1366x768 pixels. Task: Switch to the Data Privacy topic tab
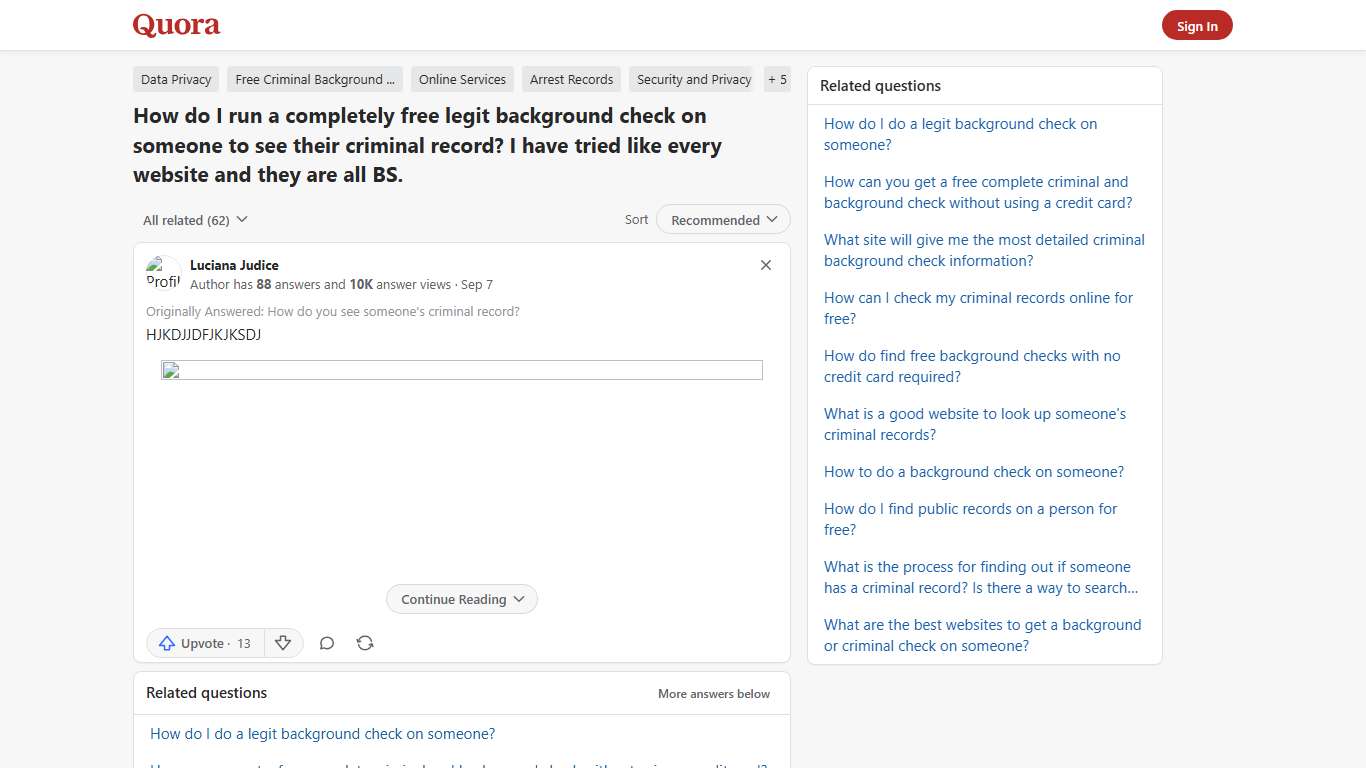tap(175, 79)
